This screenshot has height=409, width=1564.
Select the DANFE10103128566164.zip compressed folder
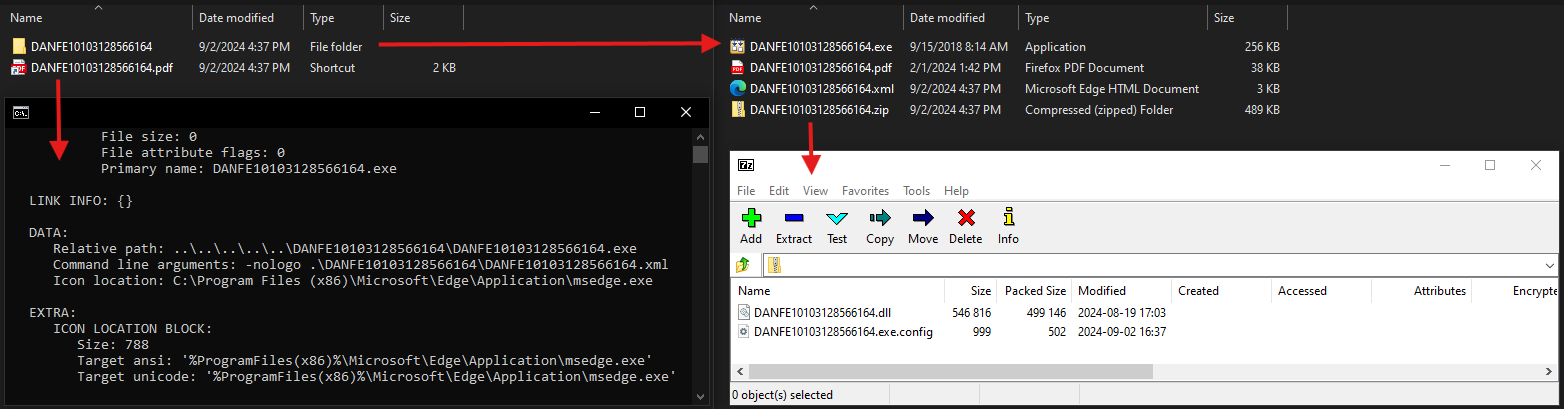[x=819, y=110]
